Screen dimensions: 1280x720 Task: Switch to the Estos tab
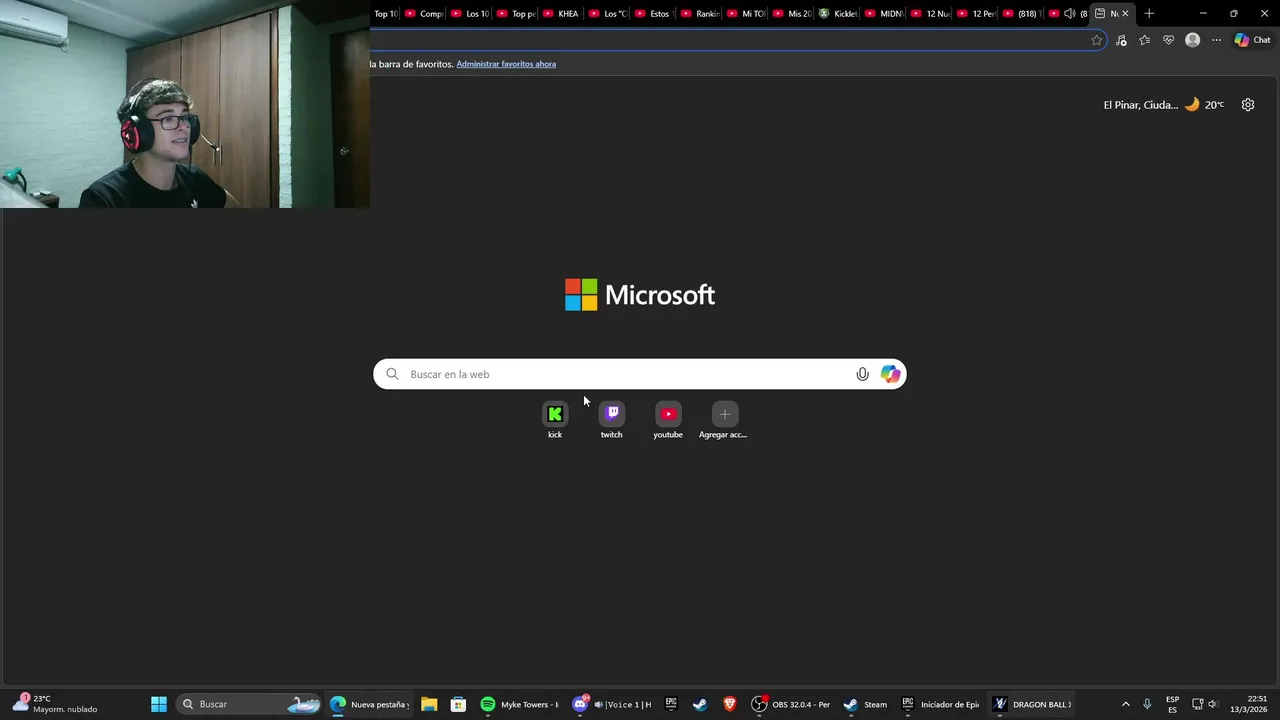653,13
